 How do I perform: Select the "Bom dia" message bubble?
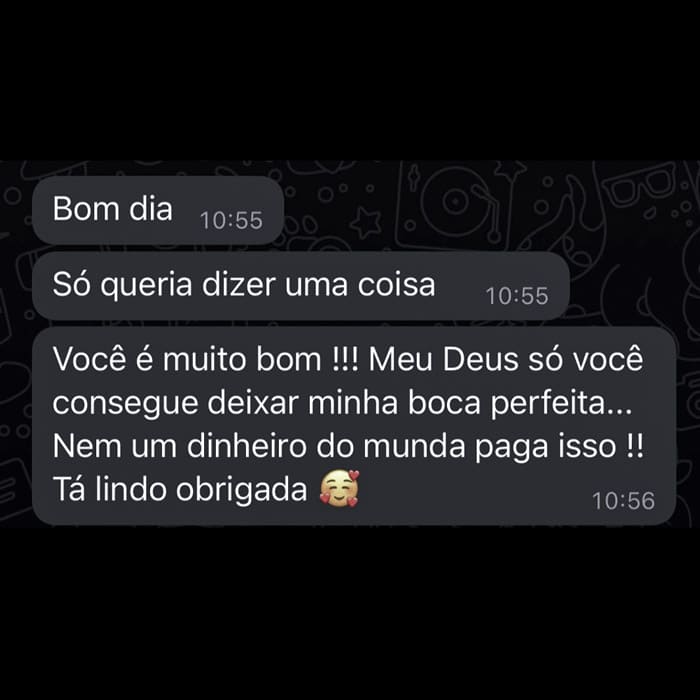pos(158,210)
